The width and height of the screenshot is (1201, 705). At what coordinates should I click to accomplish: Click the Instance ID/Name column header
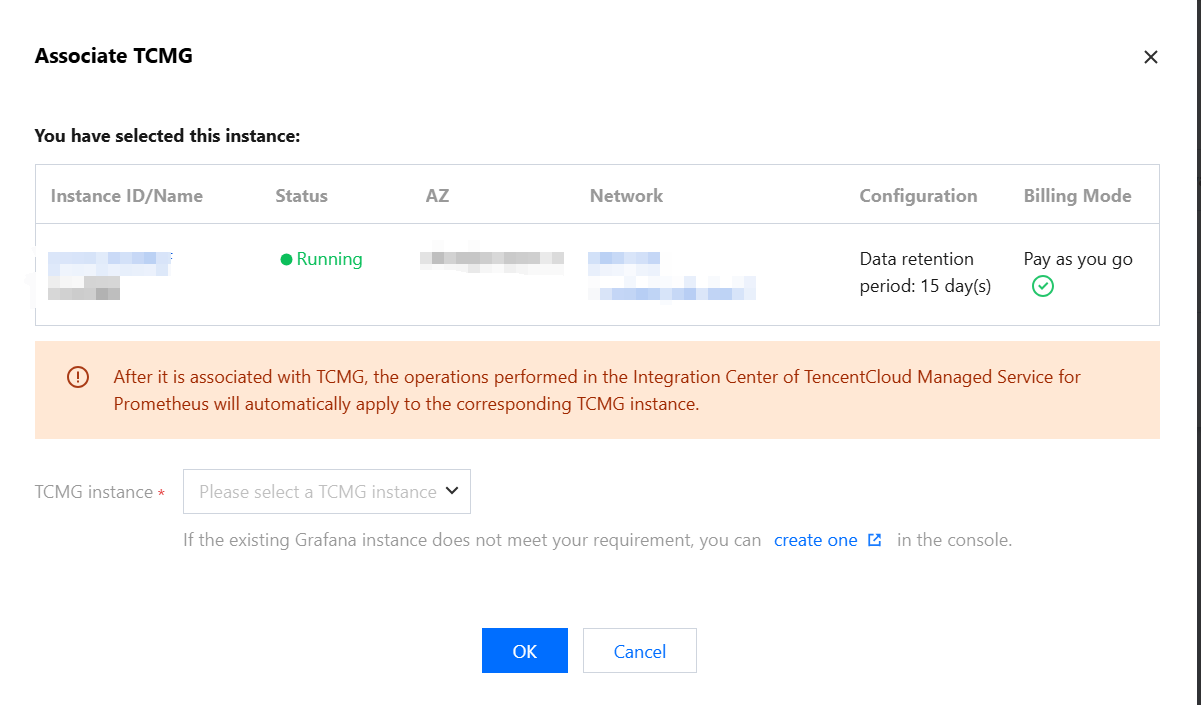pyautogui.click(x=127, y=196)
